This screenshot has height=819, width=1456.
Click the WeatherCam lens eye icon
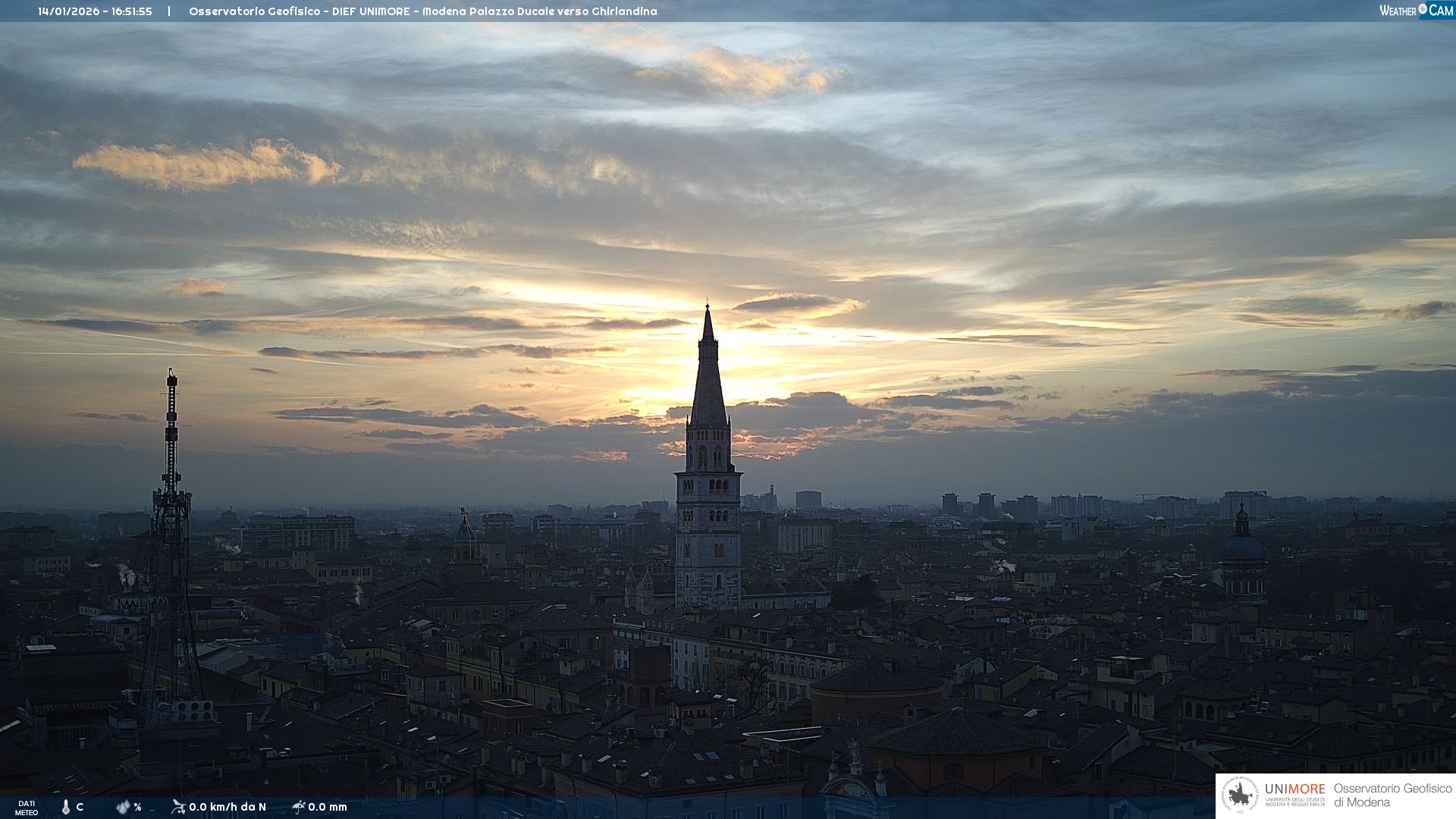[x=1423, y=9]
